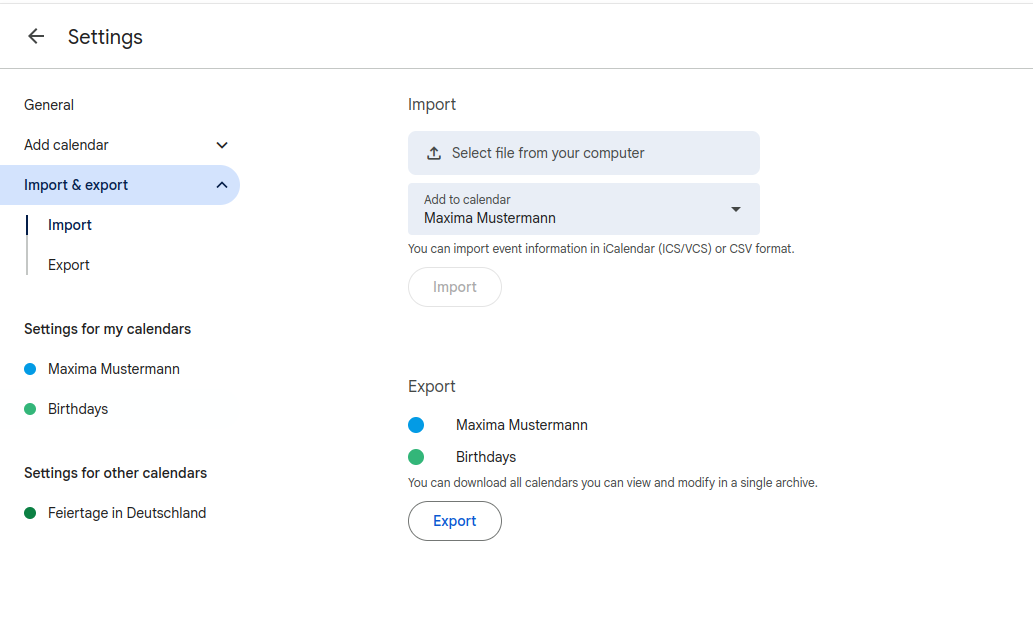Open the Add to calendar dropdown
1033x633 pixels.
tap(735, 209)
